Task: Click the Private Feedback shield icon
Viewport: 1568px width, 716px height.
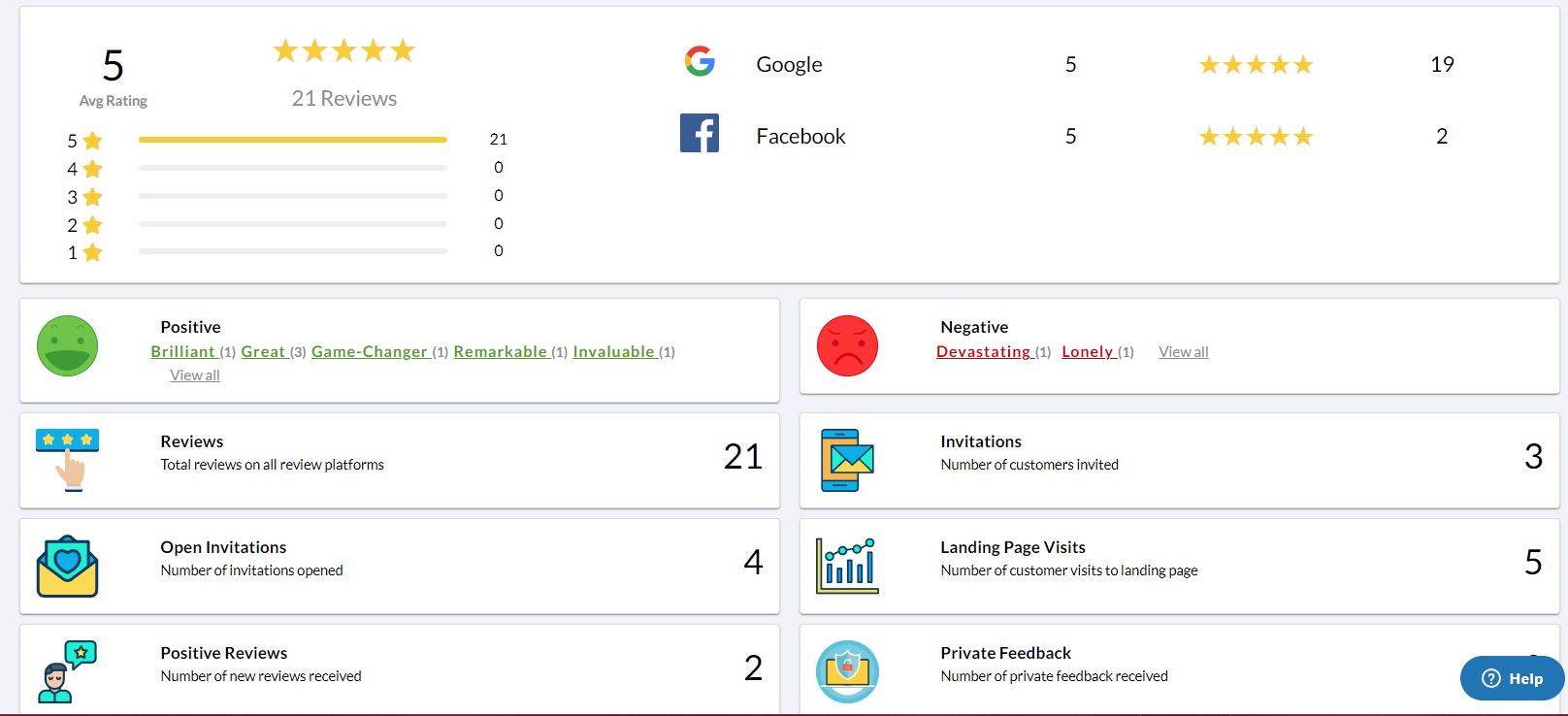Action: 847,671
